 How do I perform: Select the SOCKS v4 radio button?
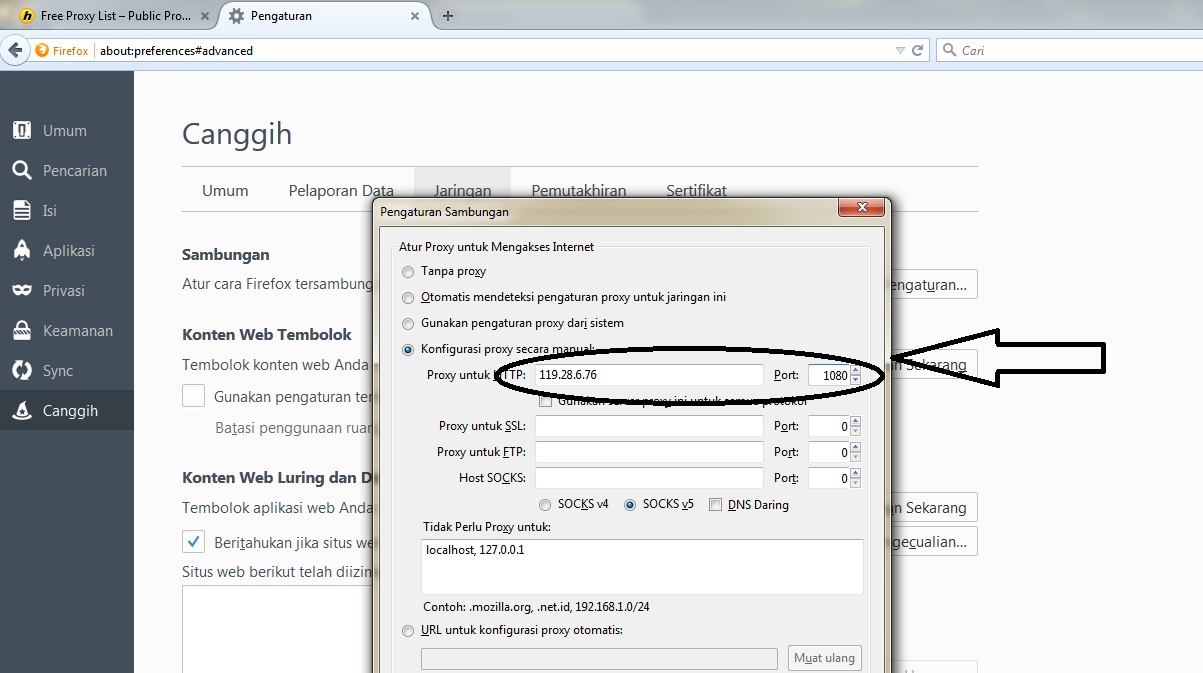pyautogui.click(x=545, y=505)
